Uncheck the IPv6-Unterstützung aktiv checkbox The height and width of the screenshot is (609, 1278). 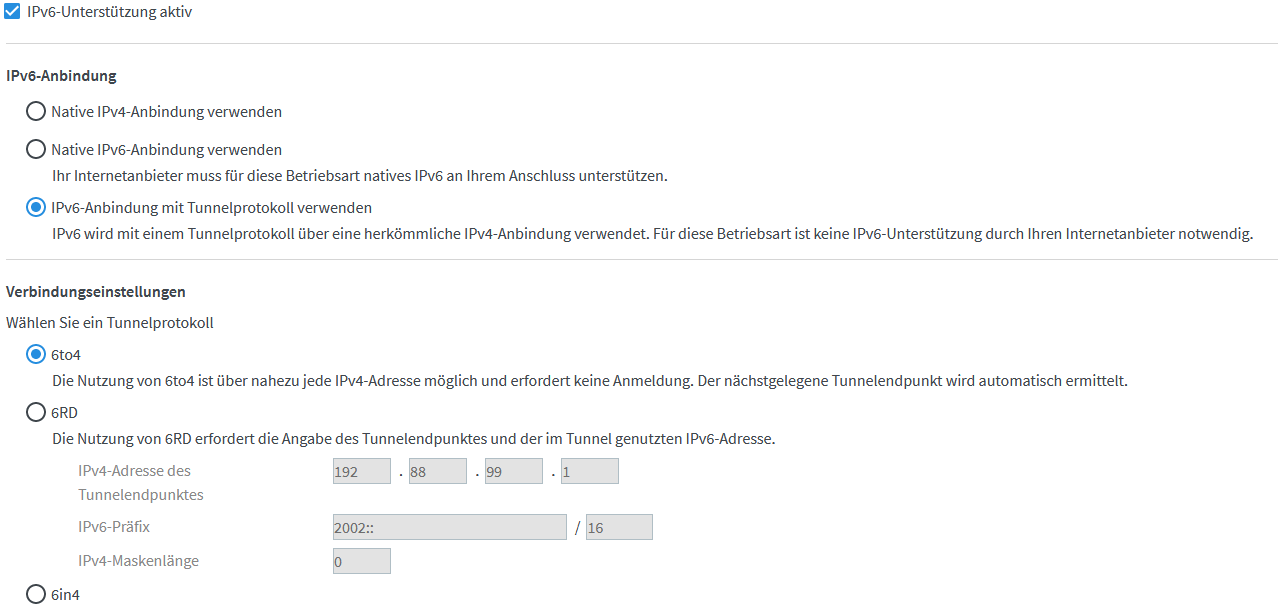pos(13,12)
